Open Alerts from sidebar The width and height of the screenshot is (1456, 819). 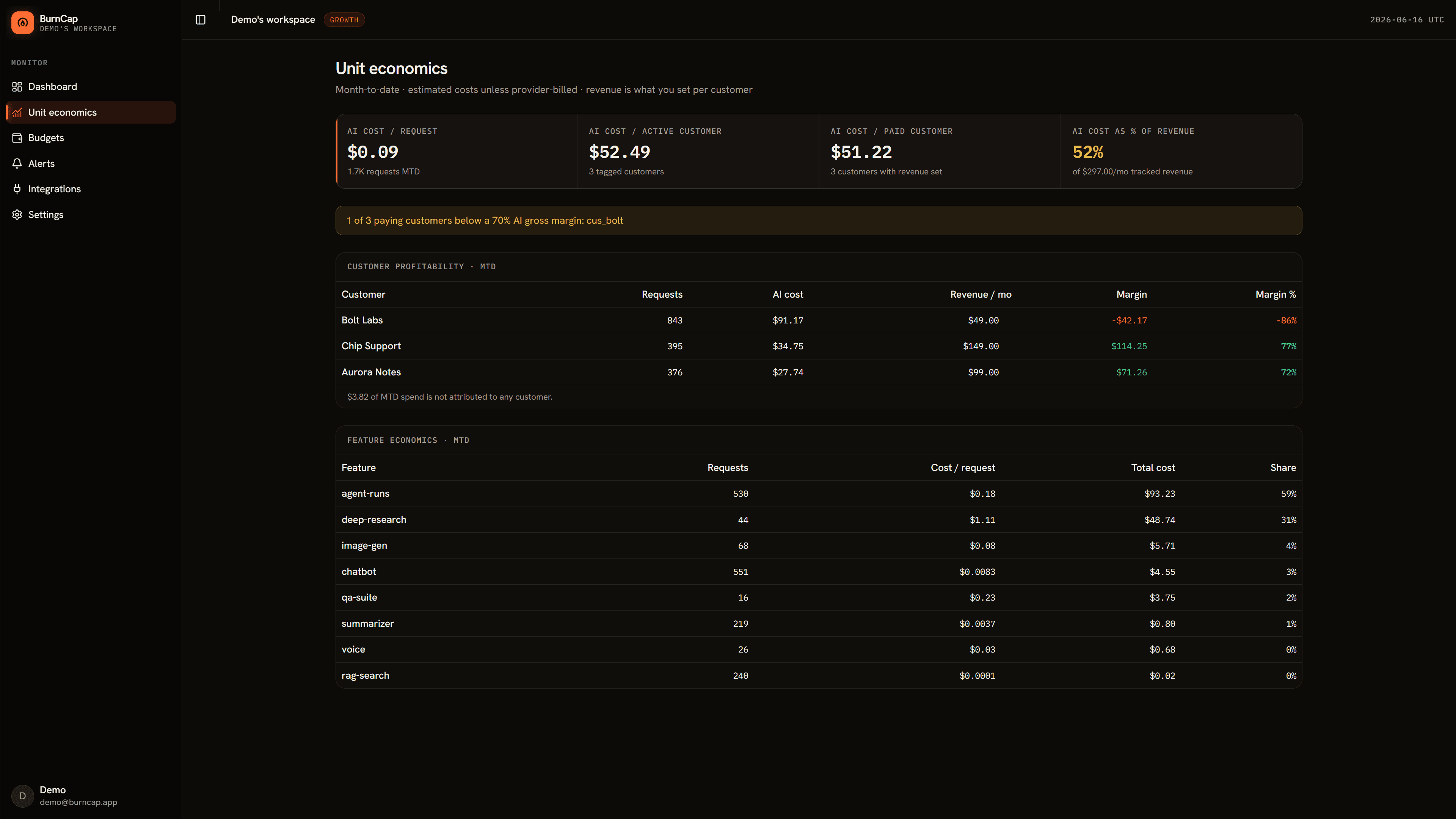tap(91, 163)
